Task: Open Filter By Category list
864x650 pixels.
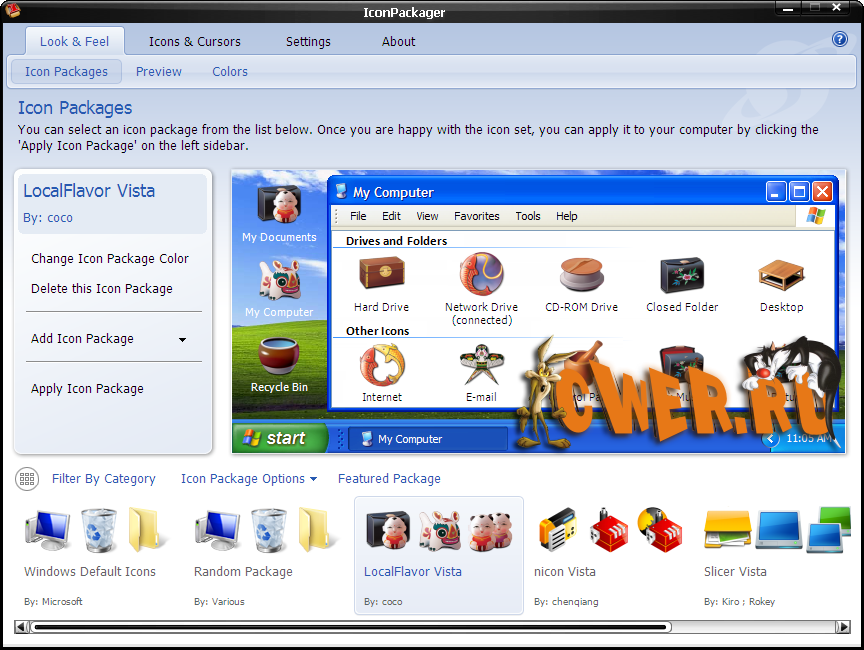Action: [103, 479]
